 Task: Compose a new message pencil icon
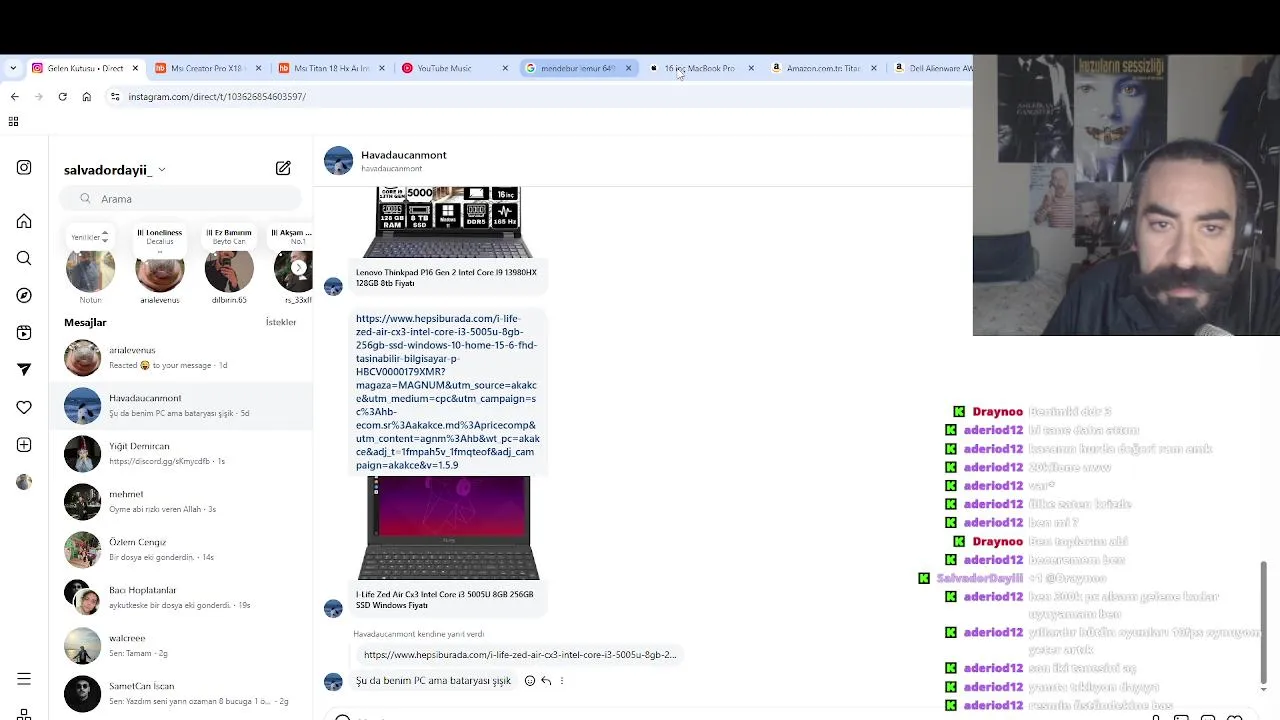283,168
